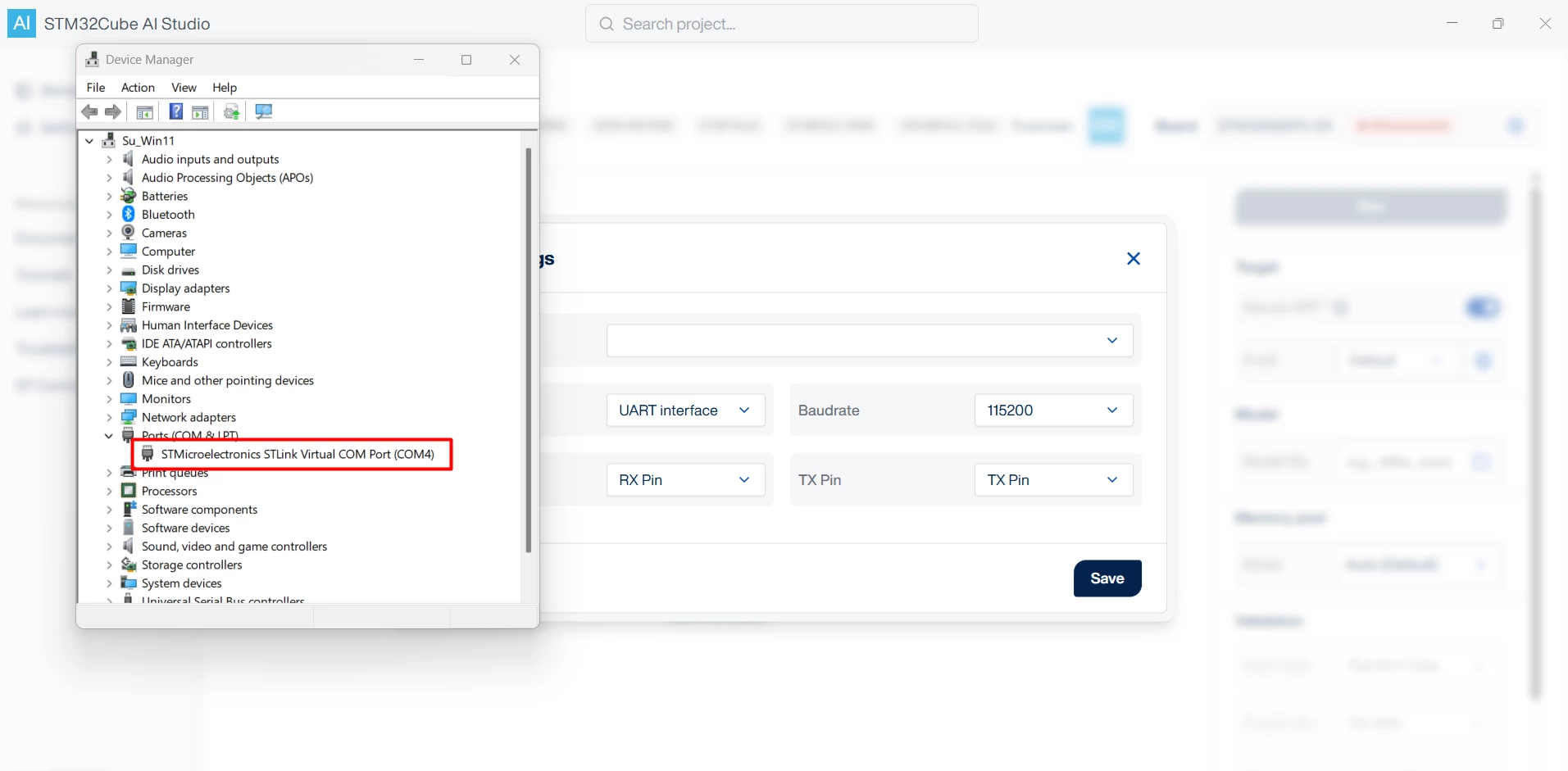
Task: Close the Device Manager window
Action: pos(515,60)
